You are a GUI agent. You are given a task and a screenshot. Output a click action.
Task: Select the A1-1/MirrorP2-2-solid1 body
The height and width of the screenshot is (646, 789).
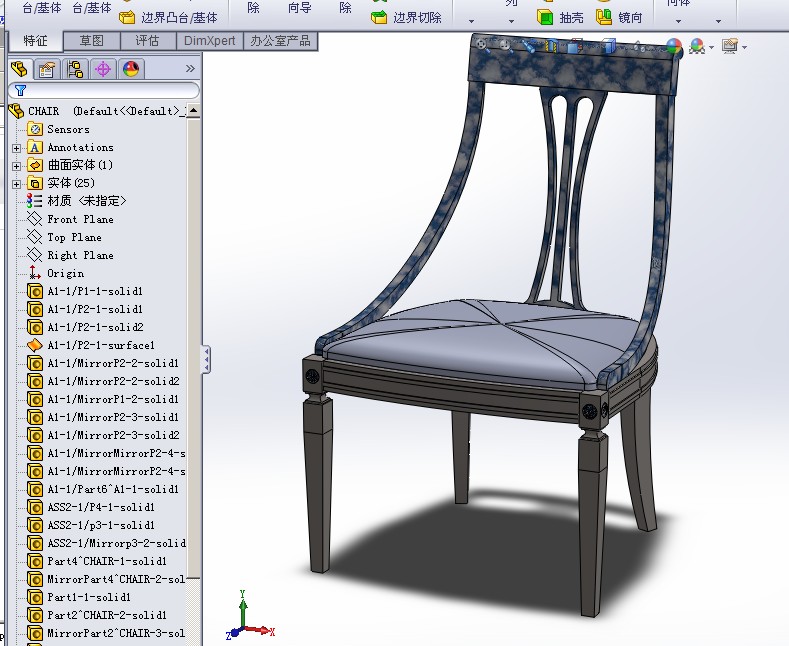click(x=113, y=363)
